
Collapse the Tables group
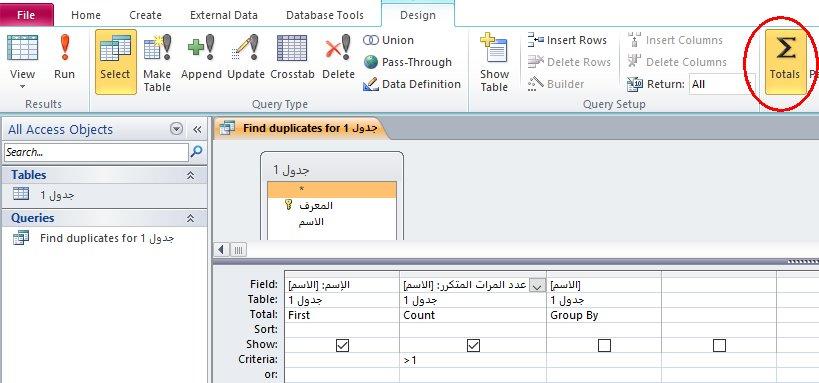(x=191, y=176)
